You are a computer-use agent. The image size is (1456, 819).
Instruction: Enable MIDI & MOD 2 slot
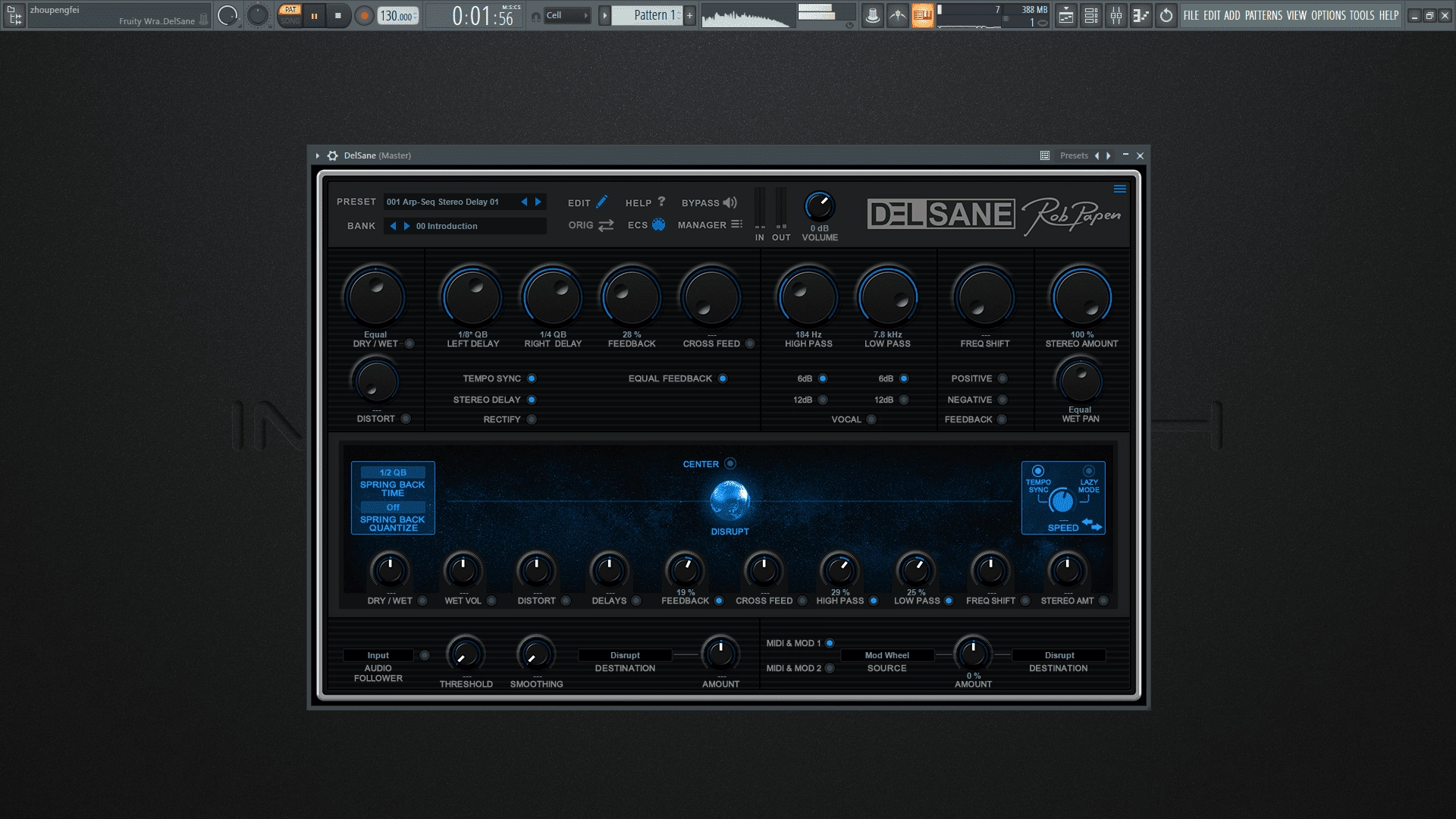click(x=830, y=668)
